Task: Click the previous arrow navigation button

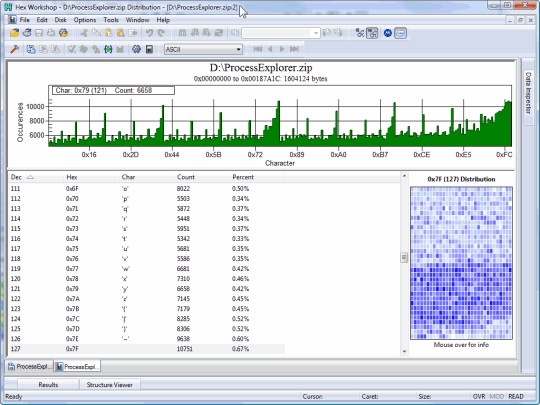Action: (270, 49)
